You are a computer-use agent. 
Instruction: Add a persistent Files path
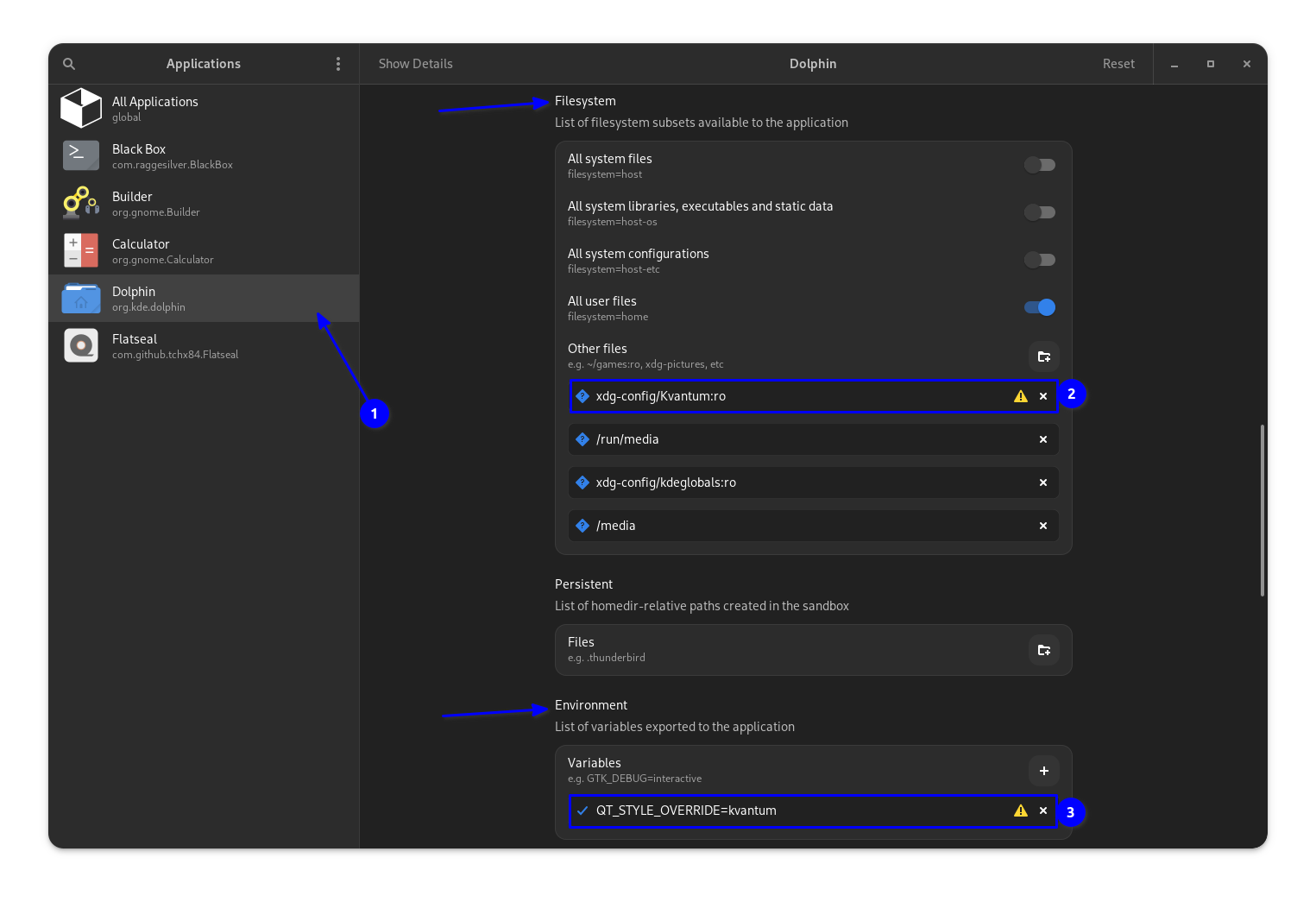tap(1044, 650)
